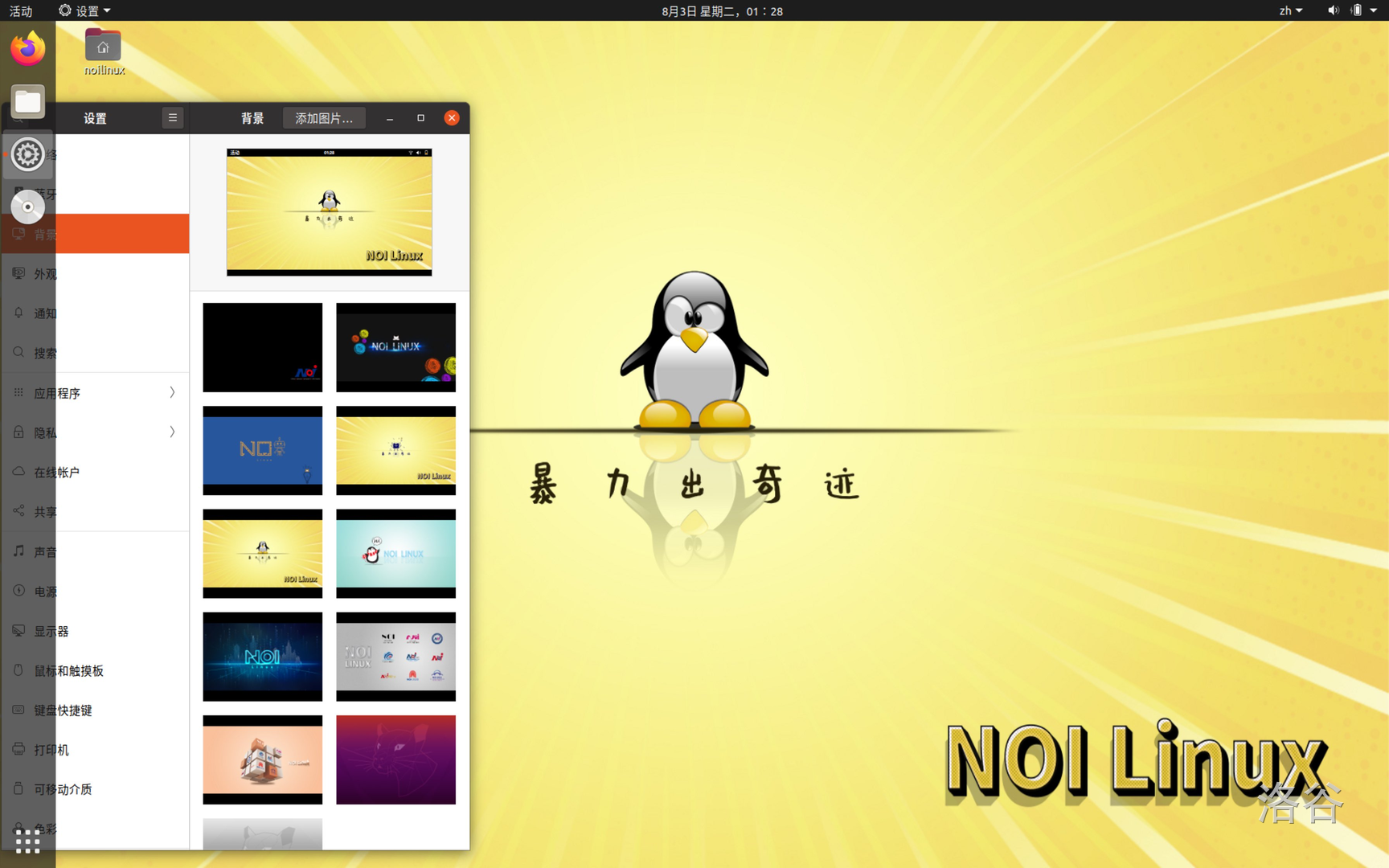Click the grid icon beside 应用程序
Viewport: 1389px width, 868px height.
click(18, 392)
